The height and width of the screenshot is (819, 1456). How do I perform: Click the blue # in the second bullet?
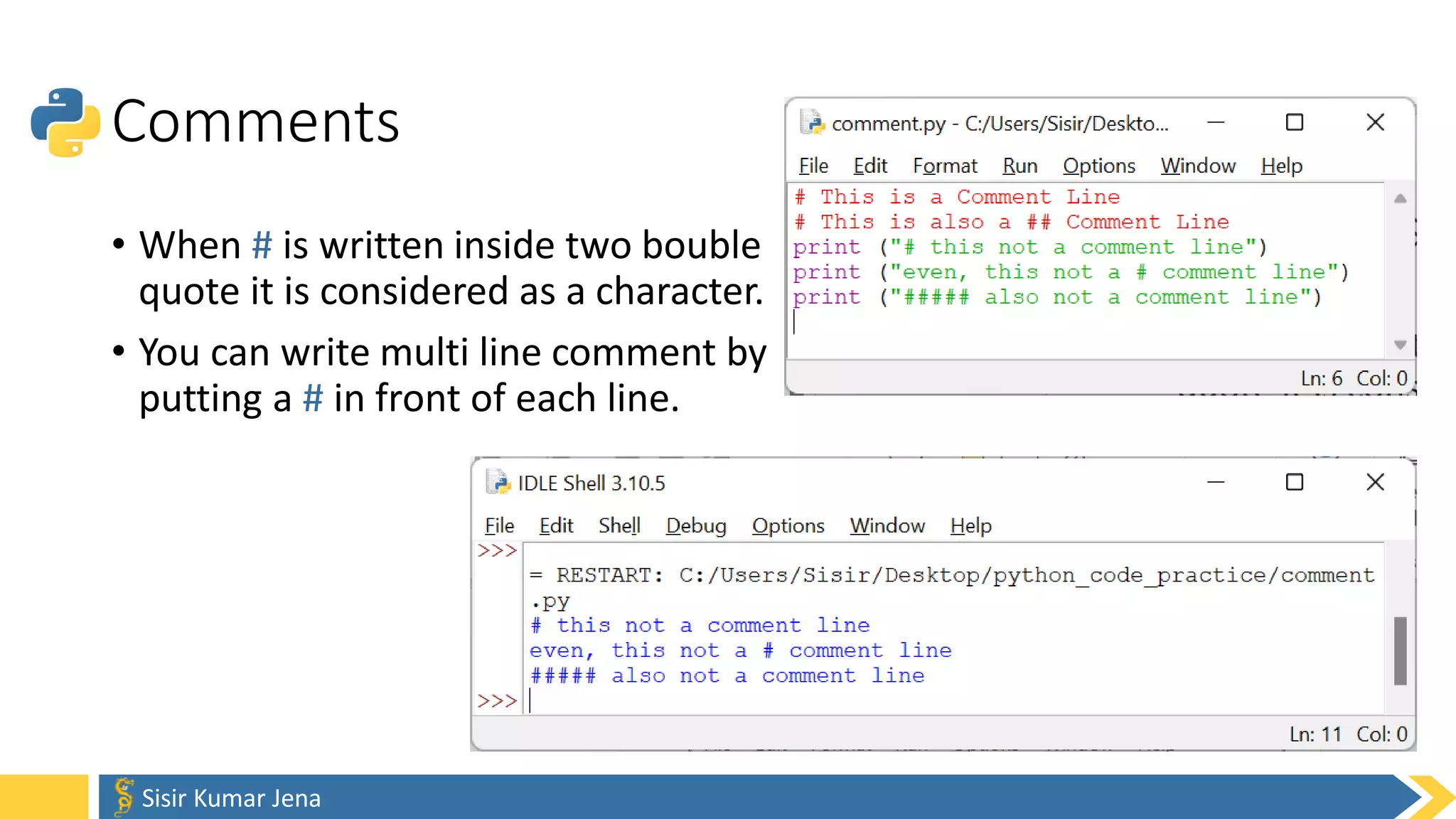pyautogui.click(x=313, y=398)
